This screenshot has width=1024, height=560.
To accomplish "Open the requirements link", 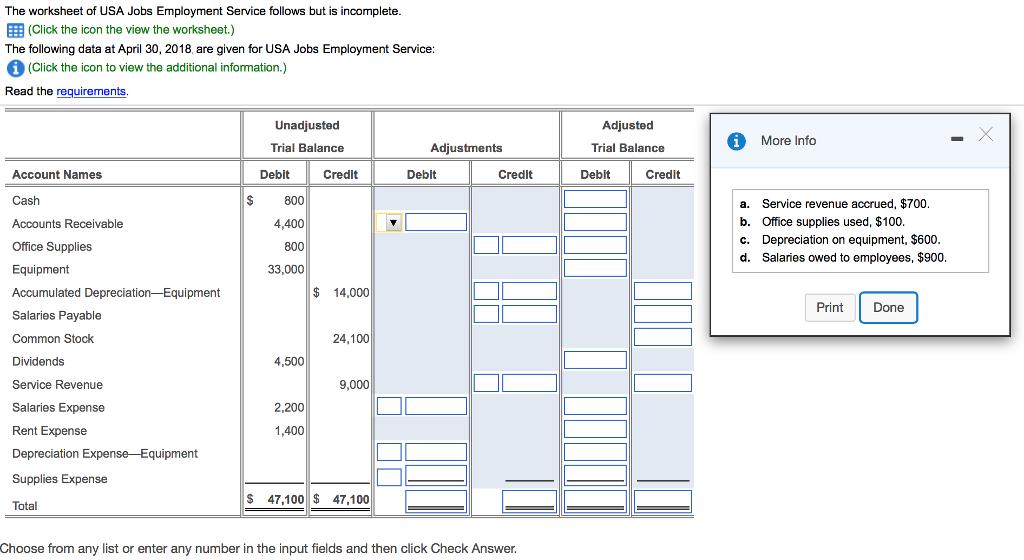I will pos(91,91).
